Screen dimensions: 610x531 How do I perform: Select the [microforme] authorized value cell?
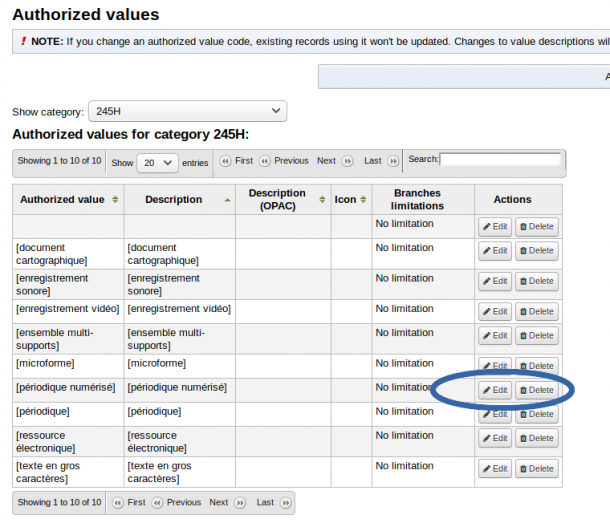pos(68,366)
